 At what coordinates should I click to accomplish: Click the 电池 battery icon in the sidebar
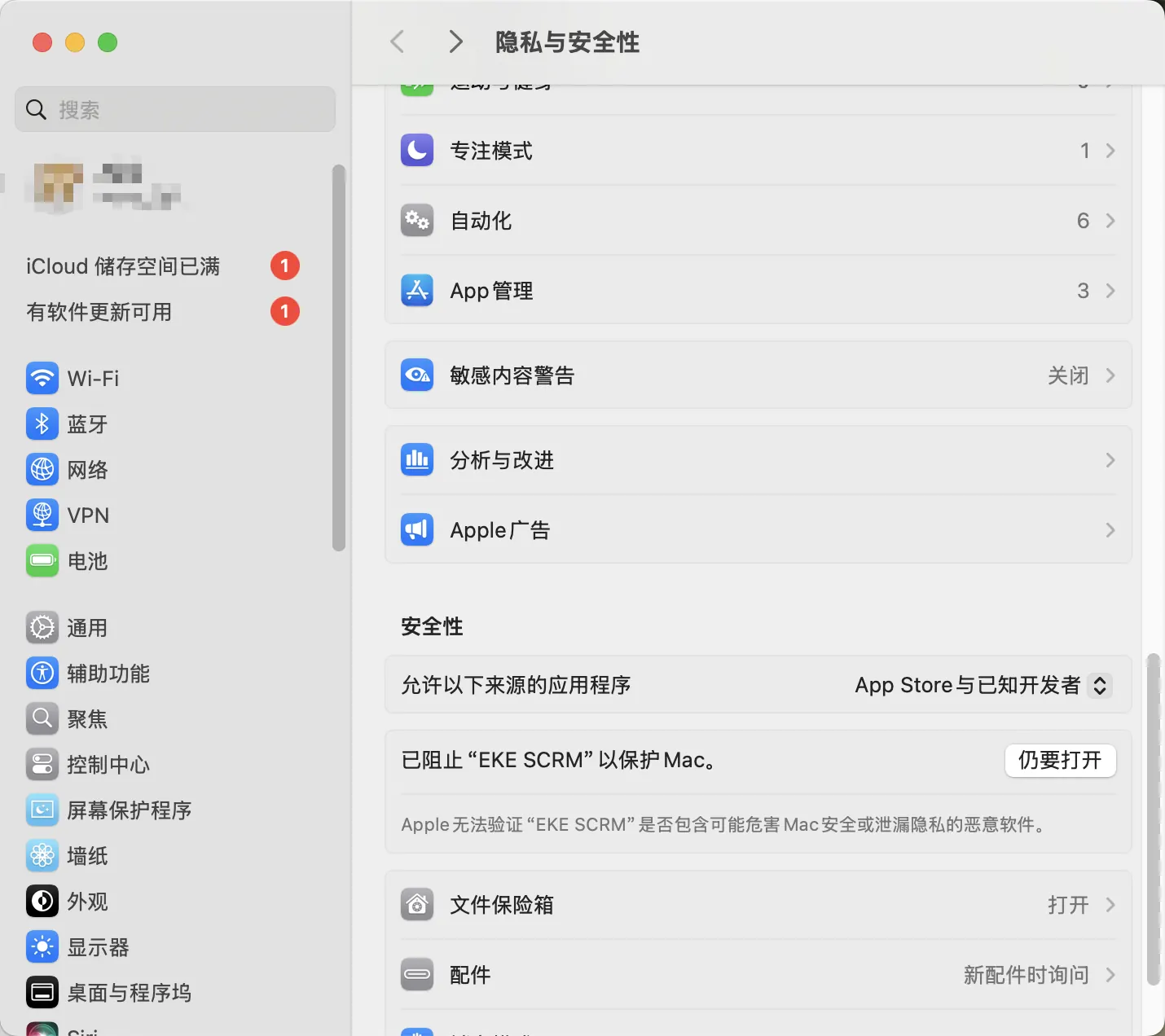coord(42,560)
